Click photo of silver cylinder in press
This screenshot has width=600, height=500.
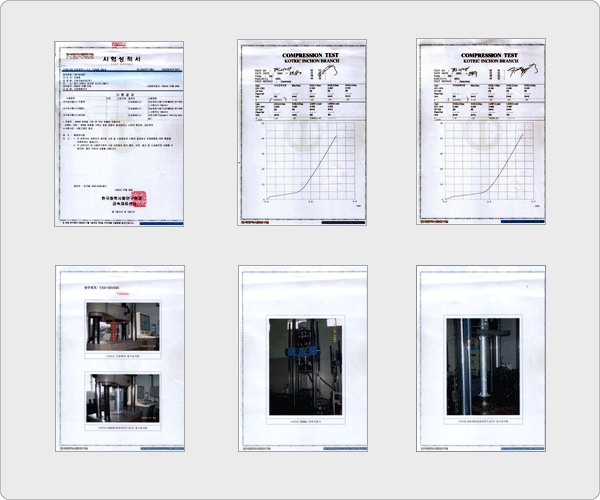(123, 398)
